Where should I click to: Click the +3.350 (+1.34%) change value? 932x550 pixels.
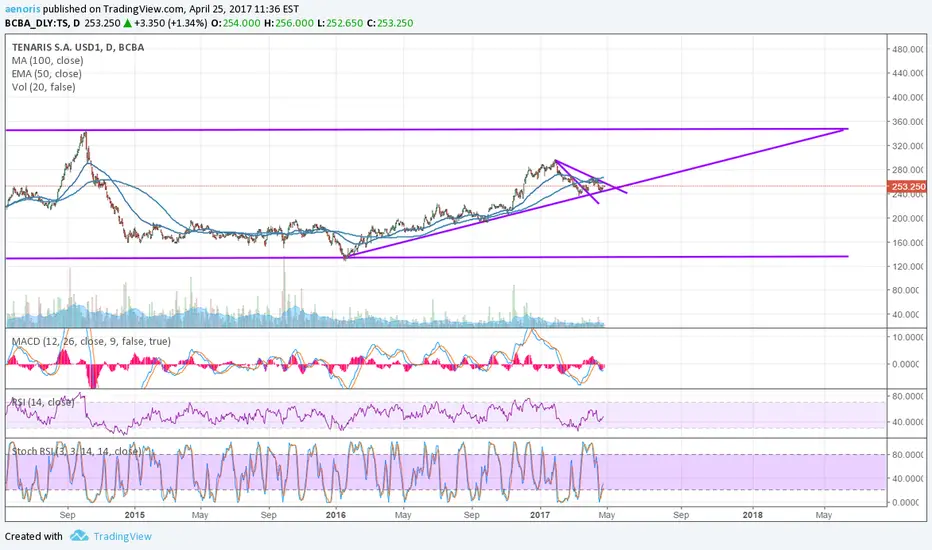coord(171,23)
